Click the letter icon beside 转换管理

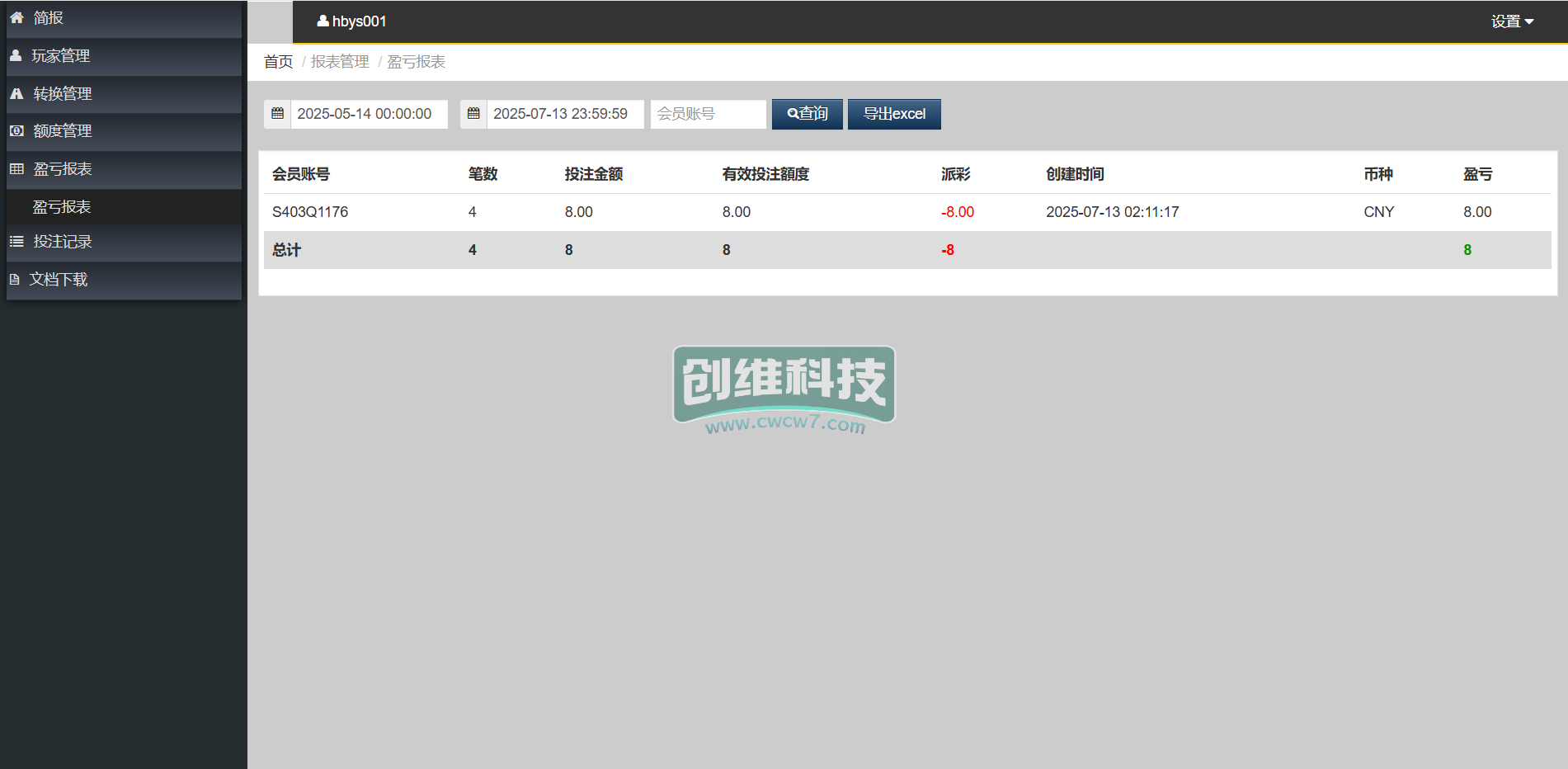[16, 93]
